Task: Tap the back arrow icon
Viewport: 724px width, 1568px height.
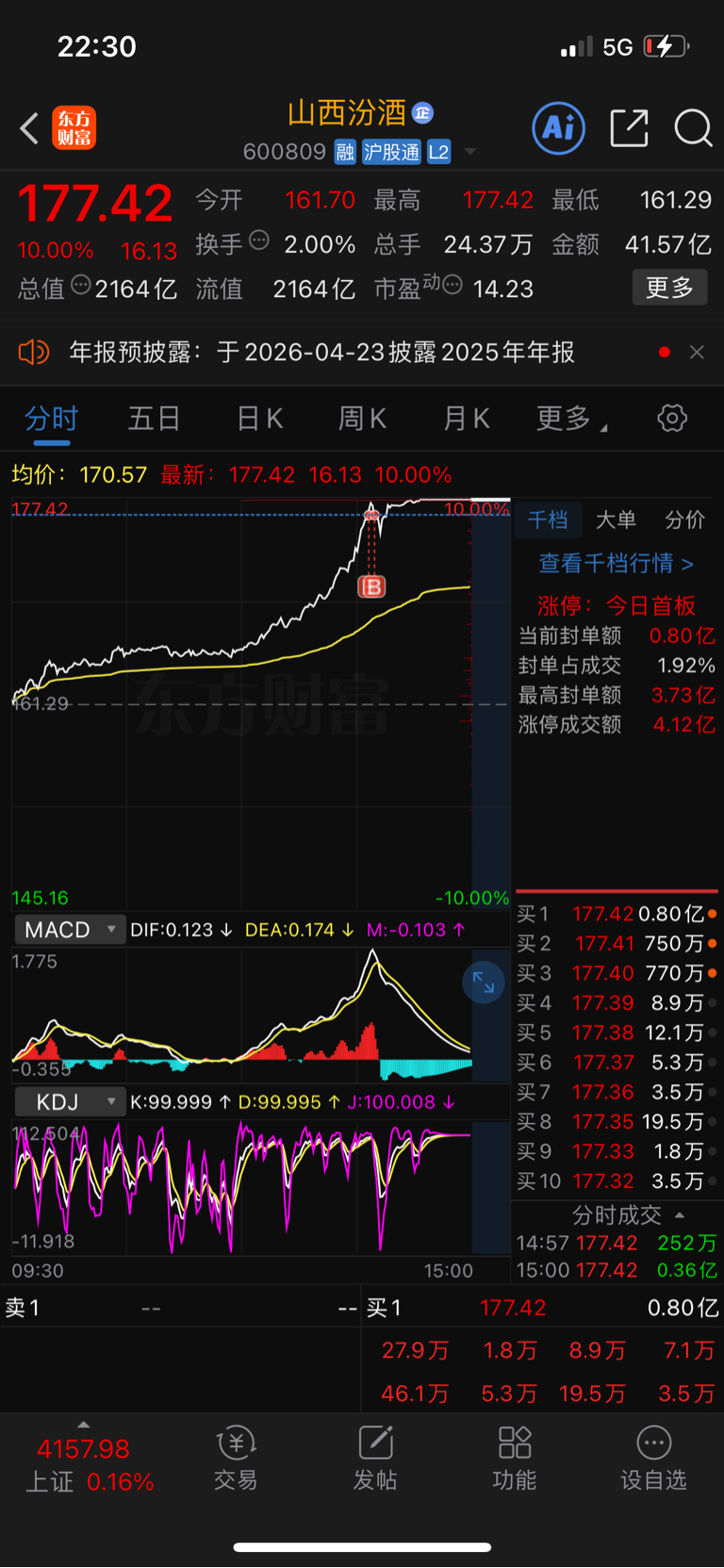Action: pos(29,128)
